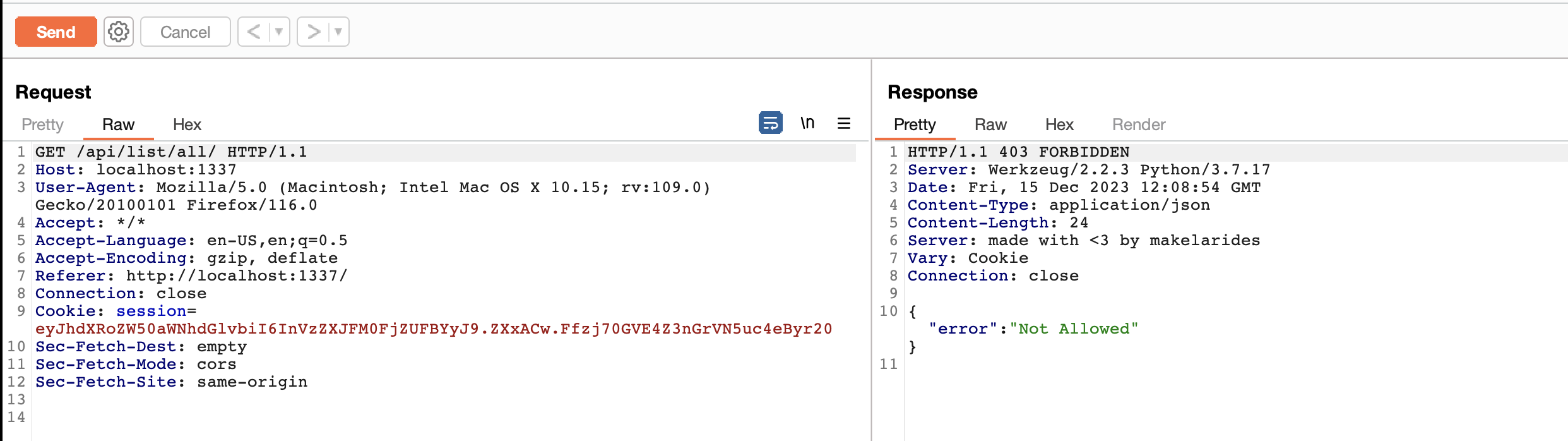The width and height of the screenshot is (1568, 441).
Task: Open the Repeater settings gear icon
Action: pos(118,32)
